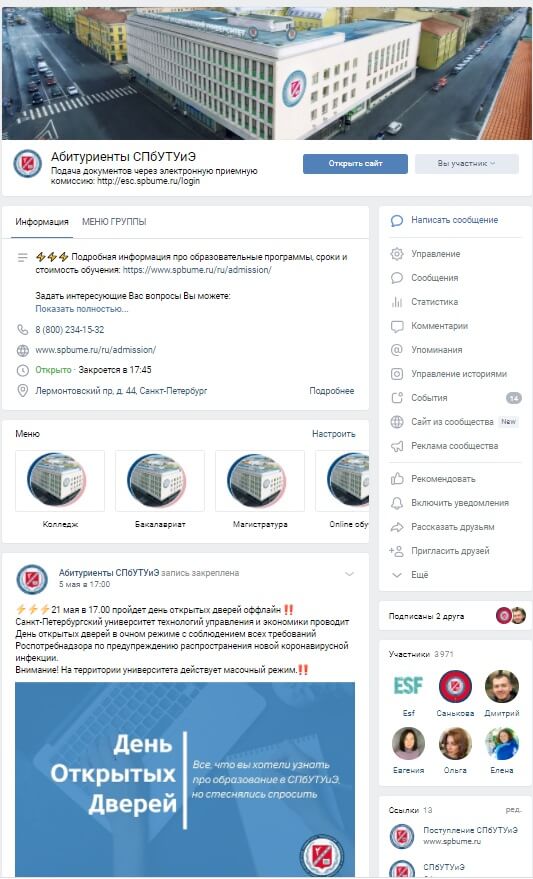
Task: Click the События counter badge
Action: (x=513, y=398)
